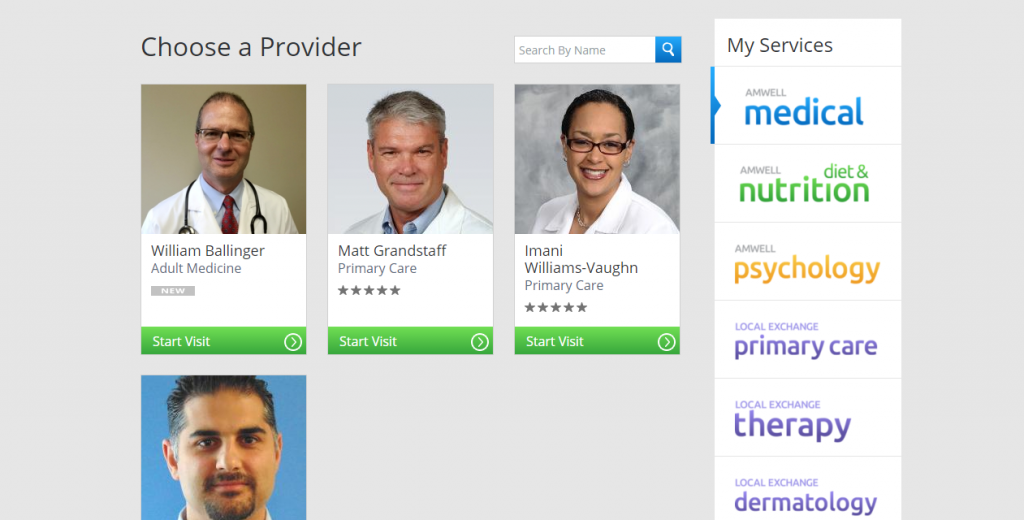This screenshot has height=520, width=1024.
Task: Click the NEW badge under William Ballinger
Action: tap(173, 291)
